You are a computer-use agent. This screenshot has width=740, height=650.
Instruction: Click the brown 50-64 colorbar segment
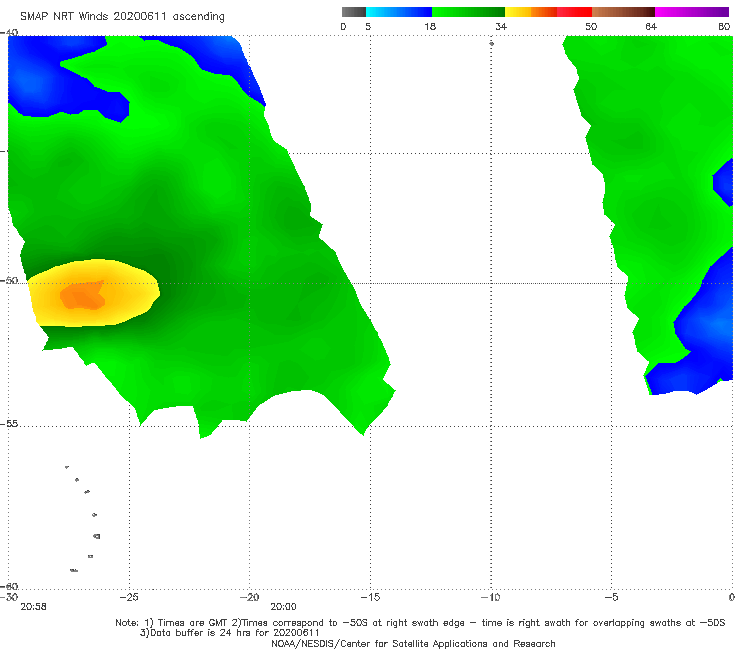coord(623,12)
